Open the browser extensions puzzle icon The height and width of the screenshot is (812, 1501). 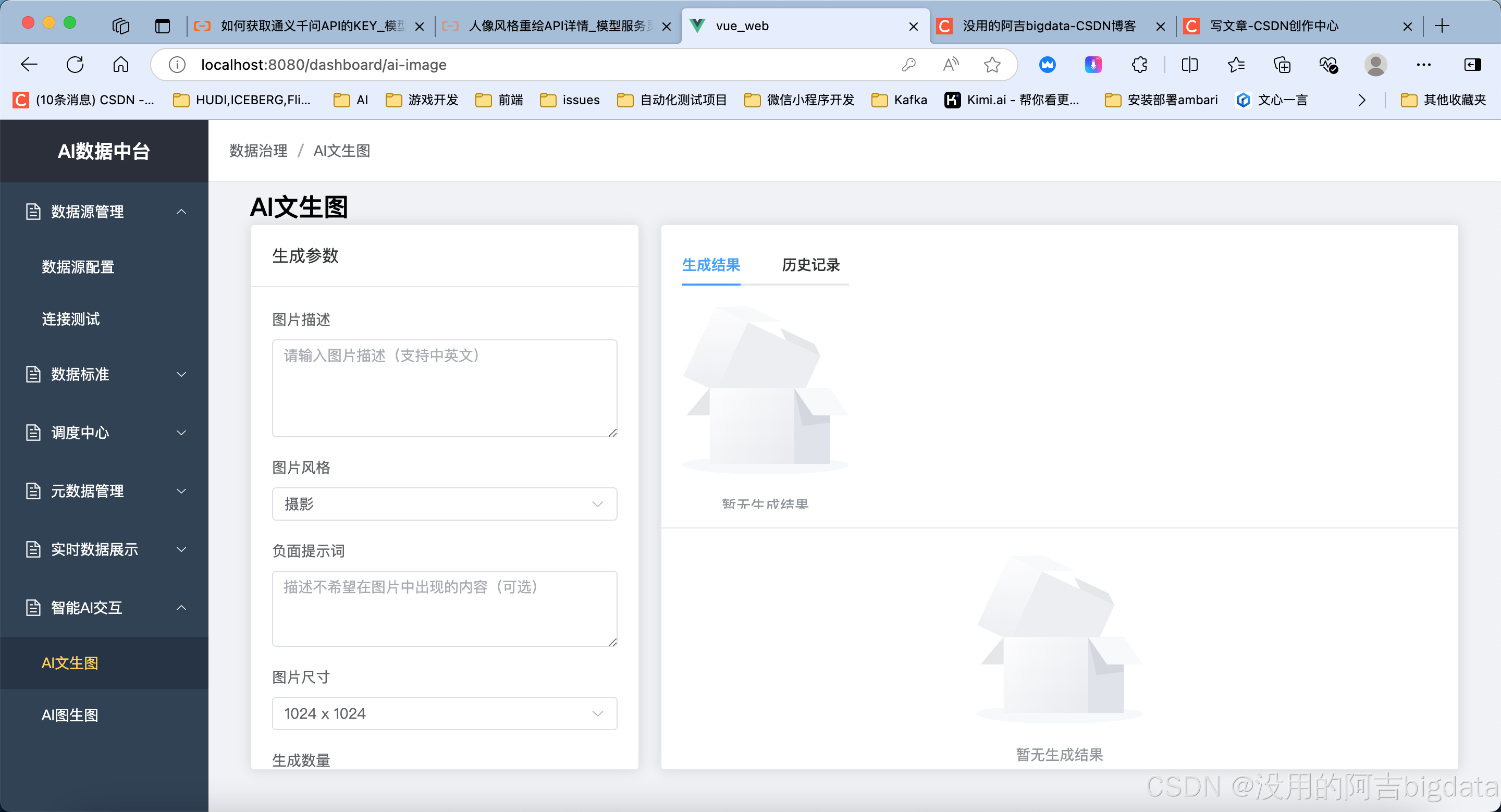coord(1139,65)
